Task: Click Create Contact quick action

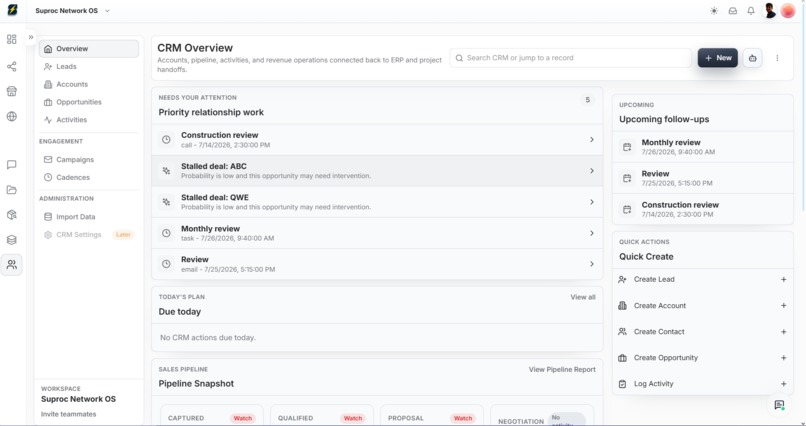Action: click(x=703, y=332)
